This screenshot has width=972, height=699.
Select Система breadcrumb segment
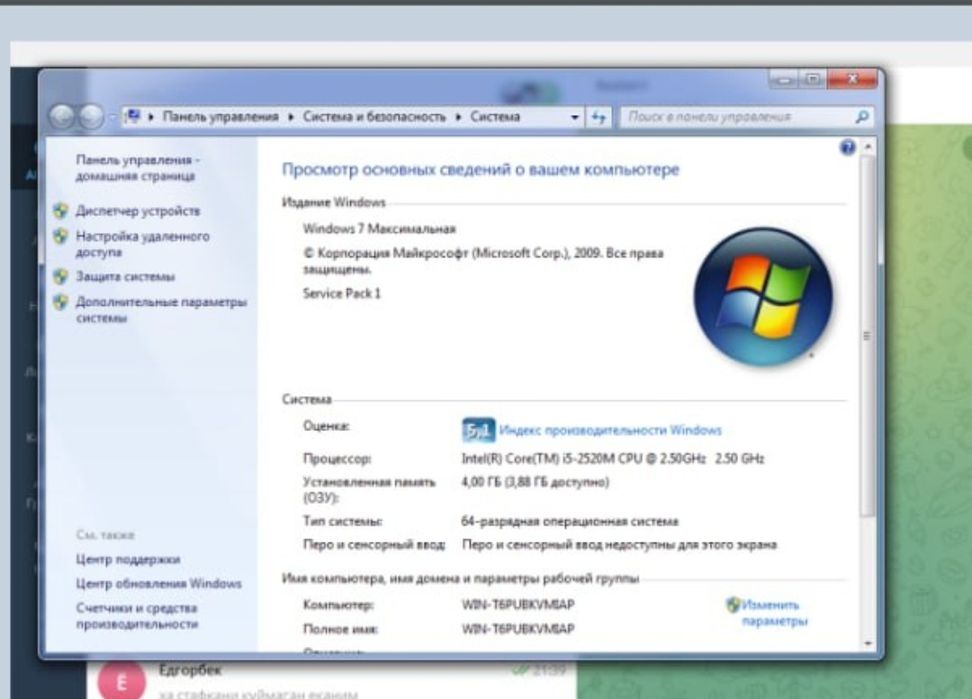click(495, 116)
